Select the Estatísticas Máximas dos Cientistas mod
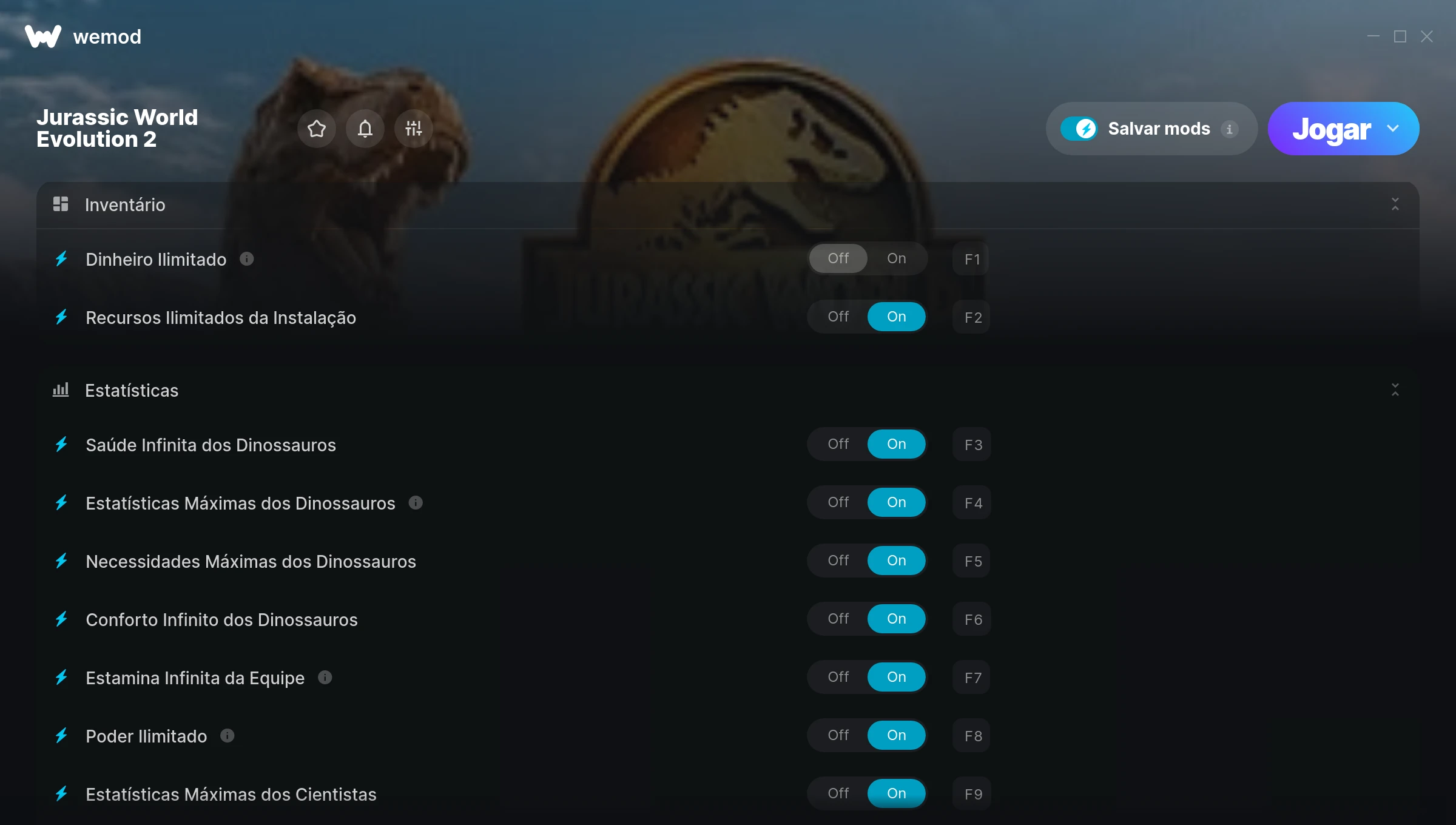The width and height of the screenshot is (1456, 825). (x=231, y=794)
